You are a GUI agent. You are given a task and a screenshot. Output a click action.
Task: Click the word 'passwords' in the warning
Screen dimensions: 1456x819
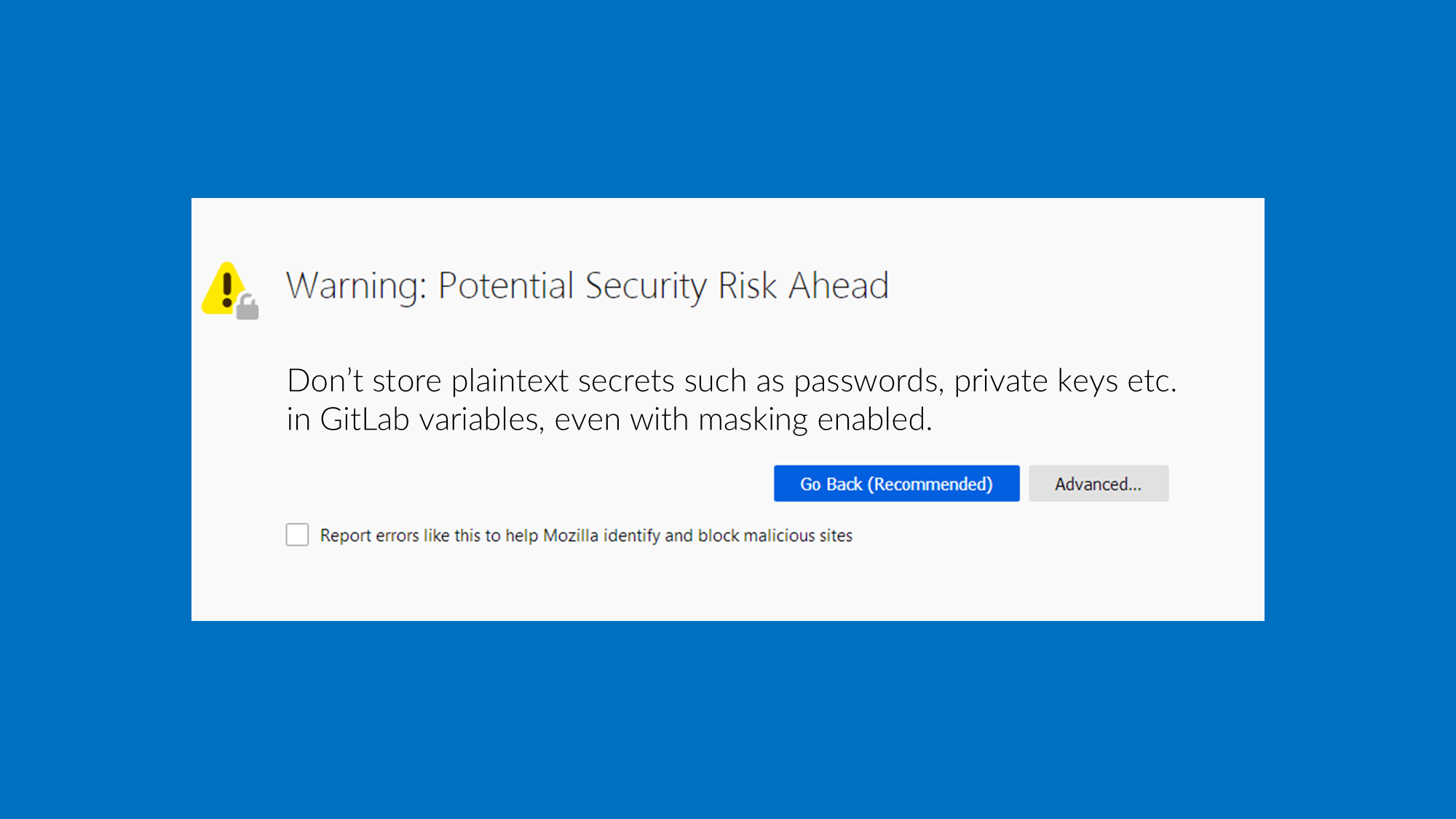868,381
